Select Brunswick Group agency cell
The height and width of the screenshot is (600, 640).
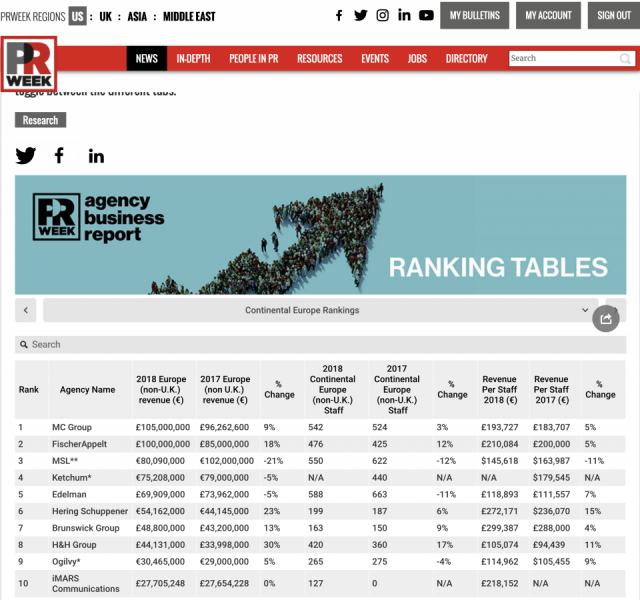point(86,528)
